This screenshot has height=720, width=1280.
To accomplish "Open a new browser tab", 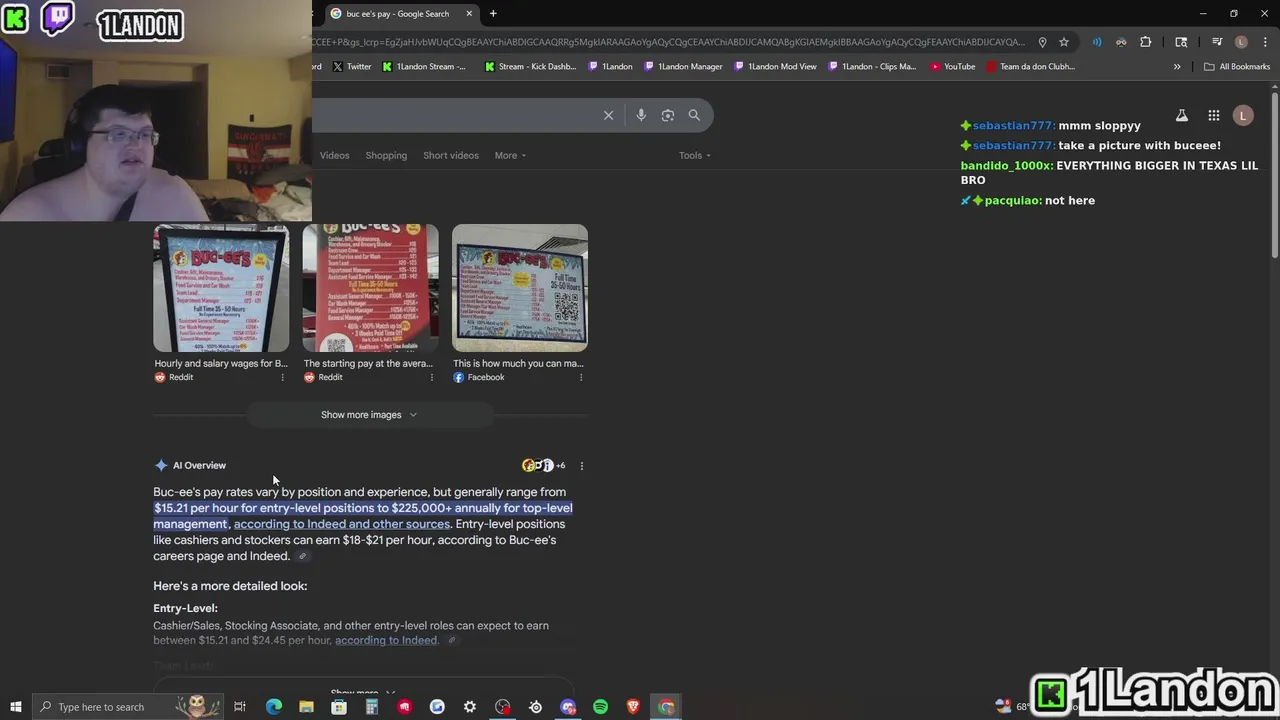I will (x=493, y=14).
